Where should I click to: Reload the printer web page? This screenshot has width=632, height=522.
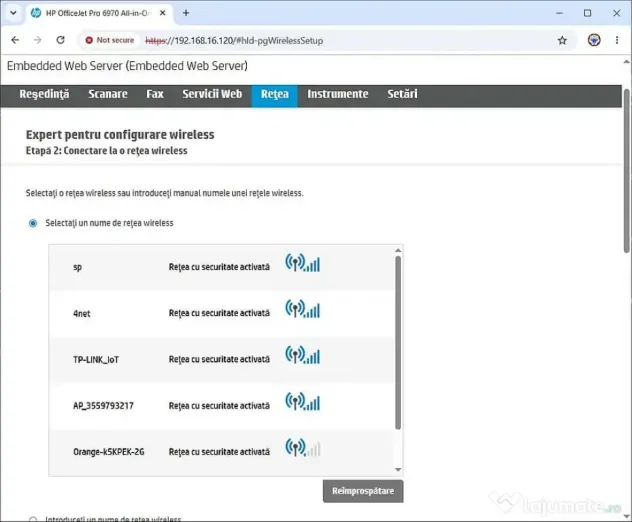(x=60, y=40)
